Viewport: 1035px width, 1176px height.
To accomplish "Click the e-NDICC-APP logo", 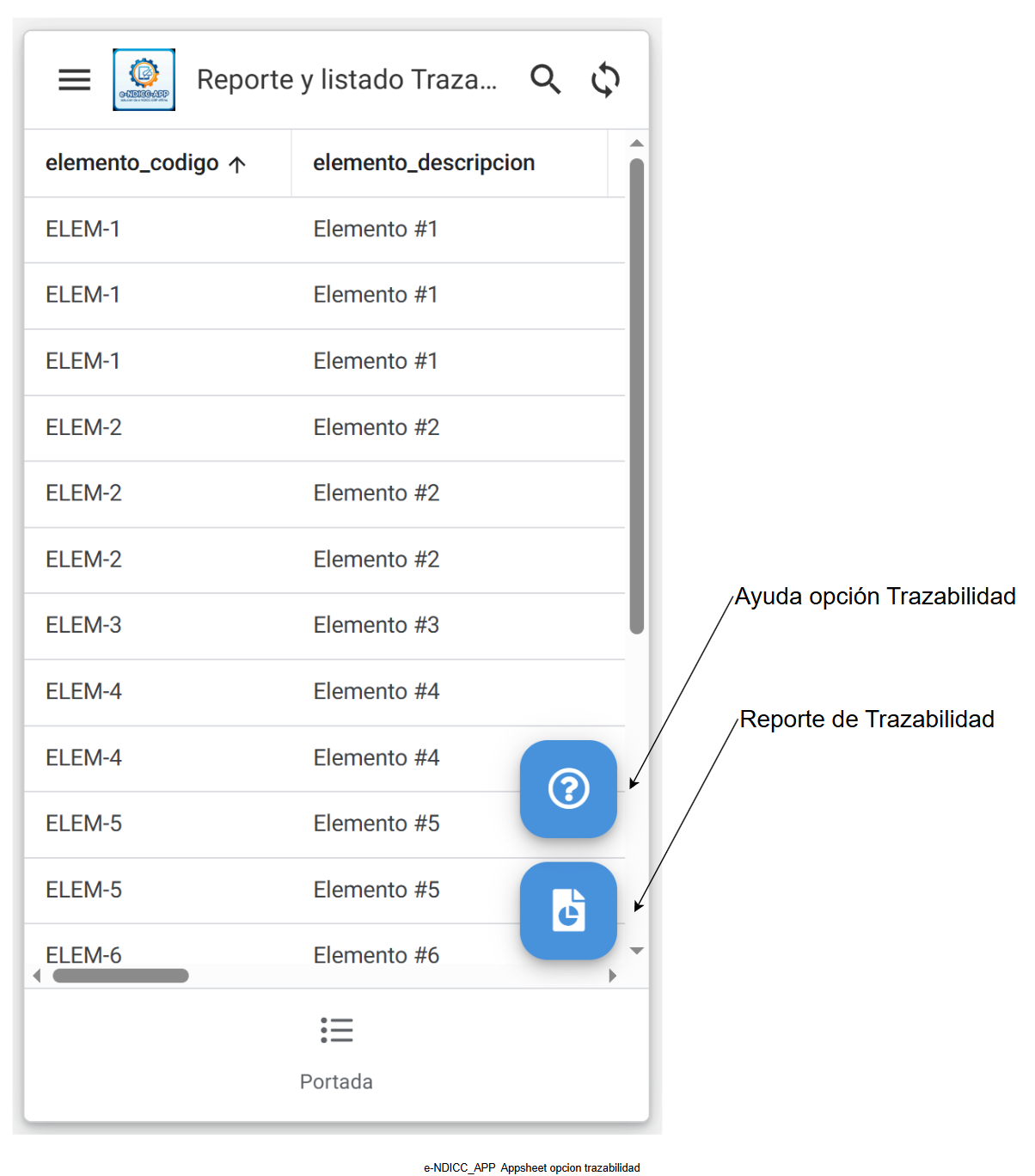I will [144, 80].
